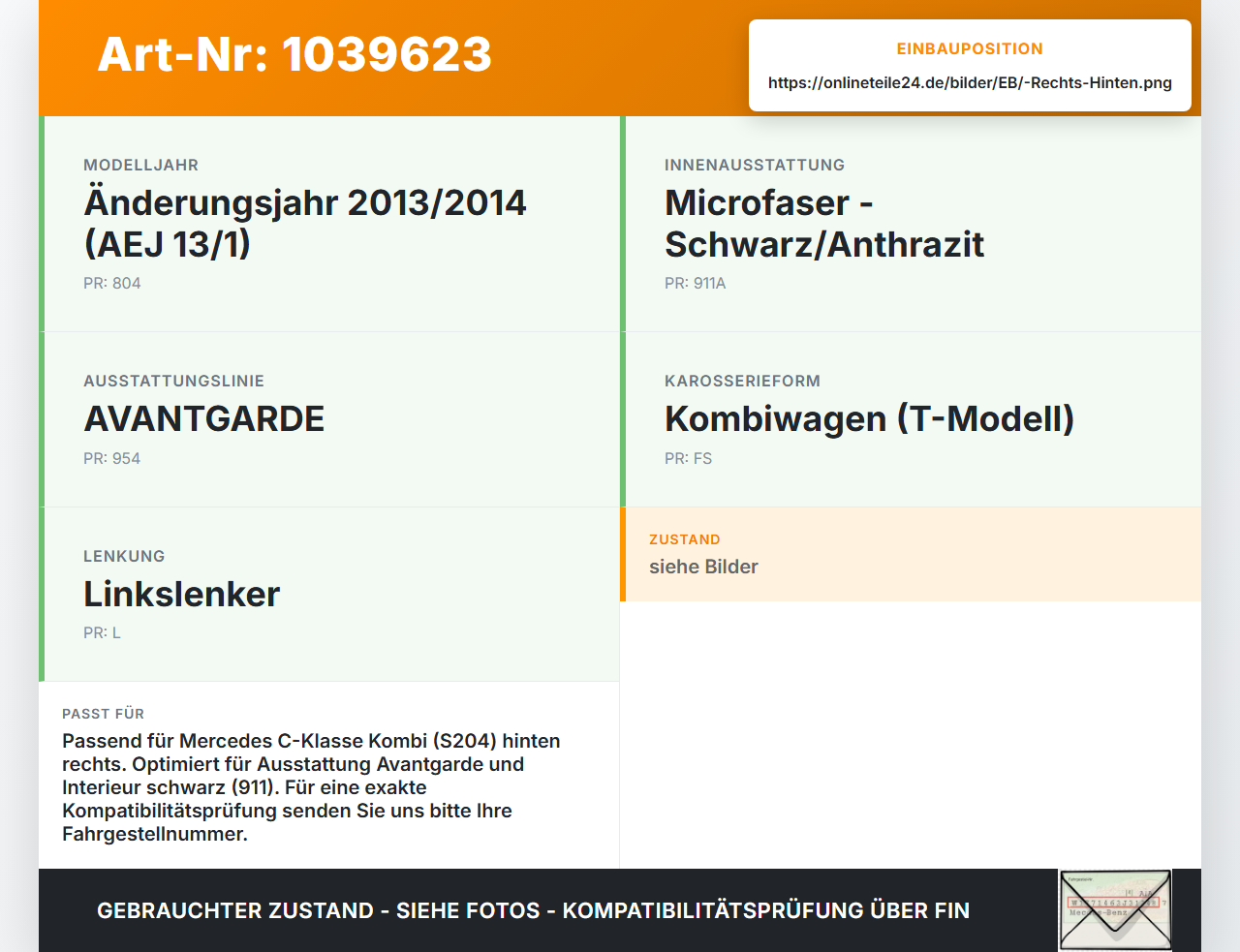Click the EINBAUPOSITION heading in the white card
This screenshot has width=1240, height=952.
pos(970,49)
